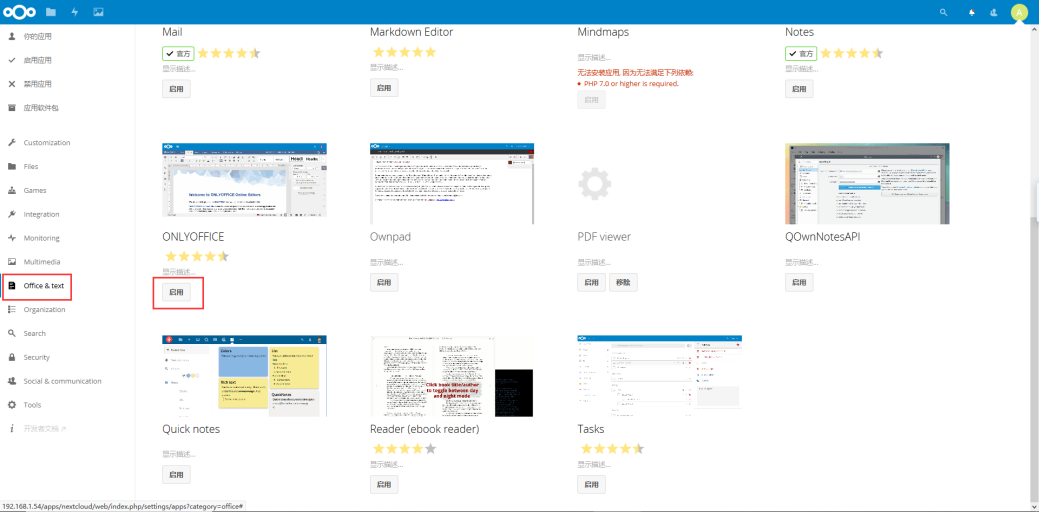This screenshot has width=1039, height=512.
Task: Enable the Markdown Editor app
Action: coord(384,87)
